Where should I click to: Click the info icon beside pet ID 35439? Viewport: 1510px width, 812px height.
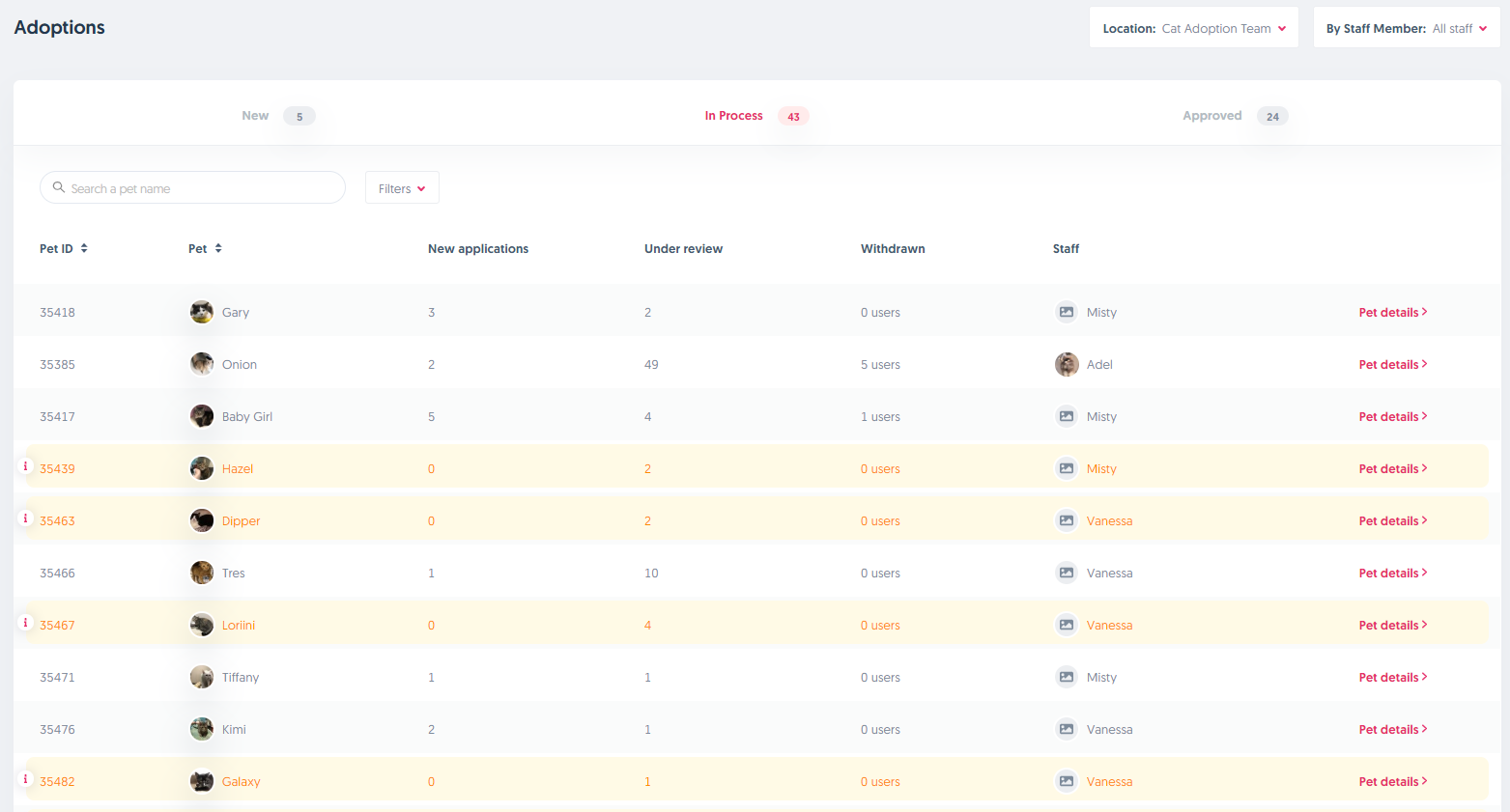point(26,466)
